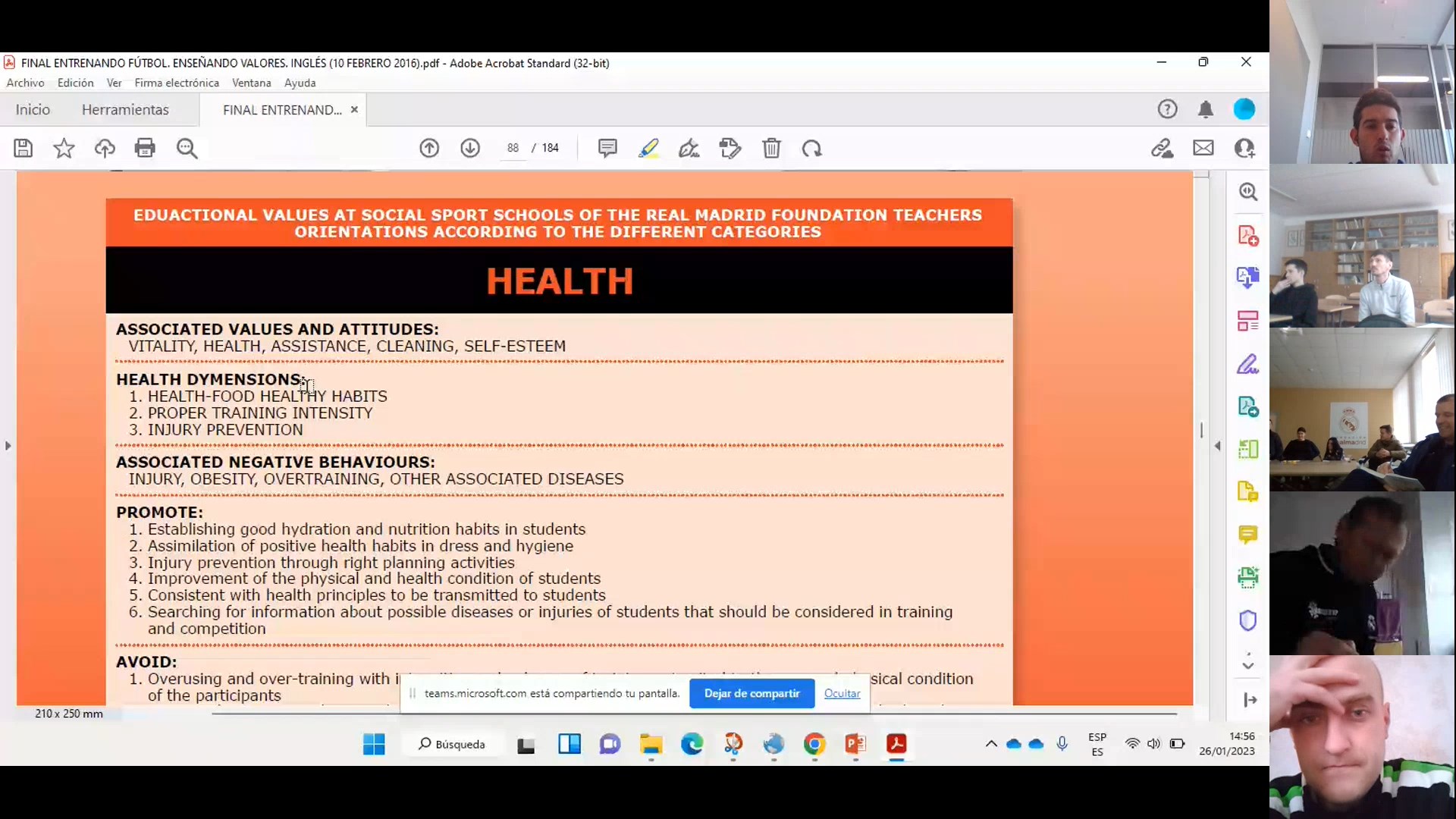Screen dimensions: 1456x819
Task: Open the Firma electrónica menu
Action: 177,83
